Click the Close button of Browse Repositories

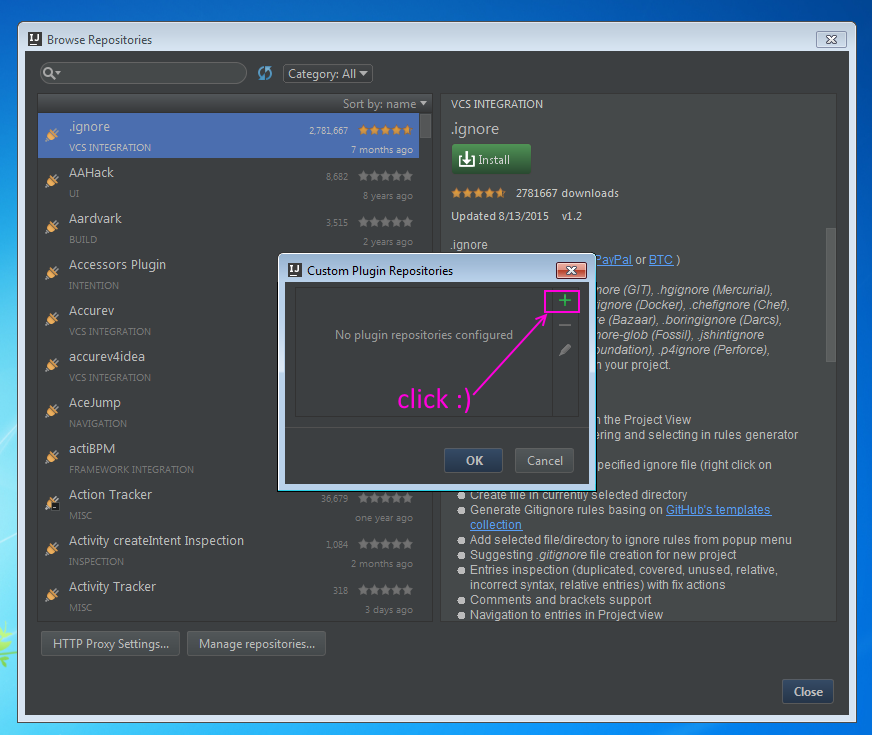[807, 691]
